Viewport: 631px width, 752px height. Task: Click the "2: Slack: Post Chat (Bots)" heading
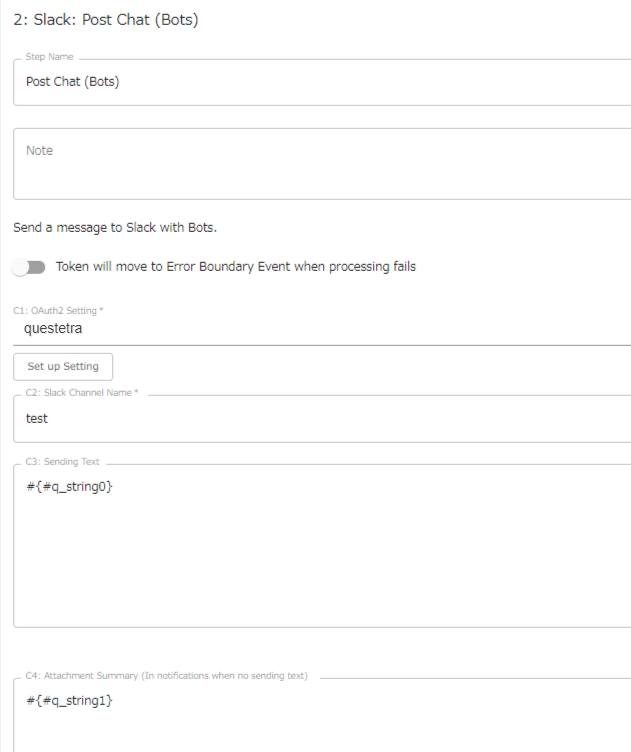[x=105, y=20]
